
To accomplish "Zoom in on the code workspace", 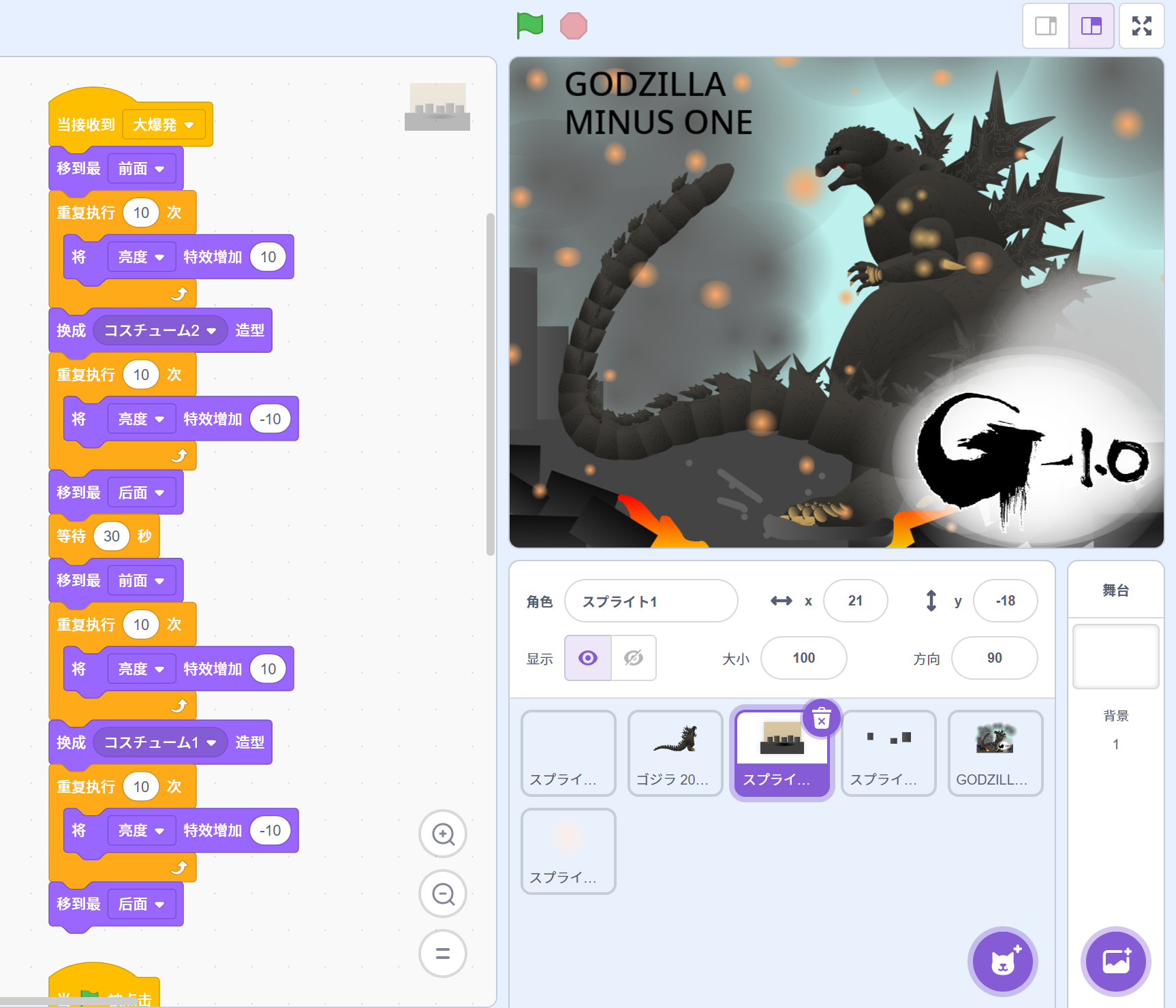I will click(x=443, y=834).
